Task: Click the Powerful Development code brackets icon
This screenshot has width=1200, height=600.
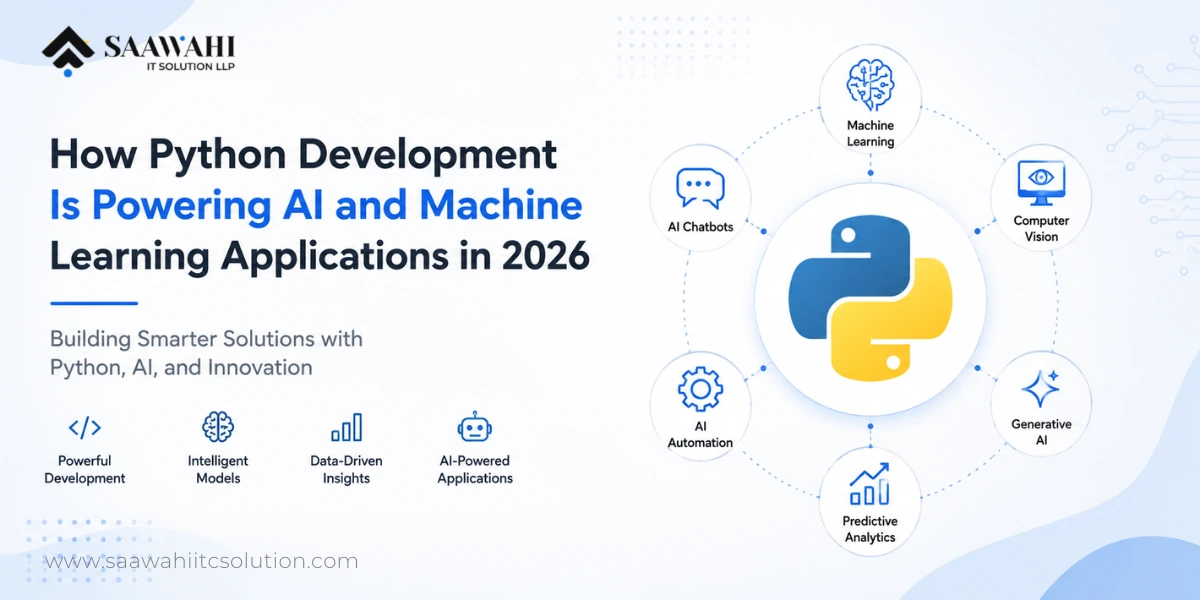Action: [84, 428]
